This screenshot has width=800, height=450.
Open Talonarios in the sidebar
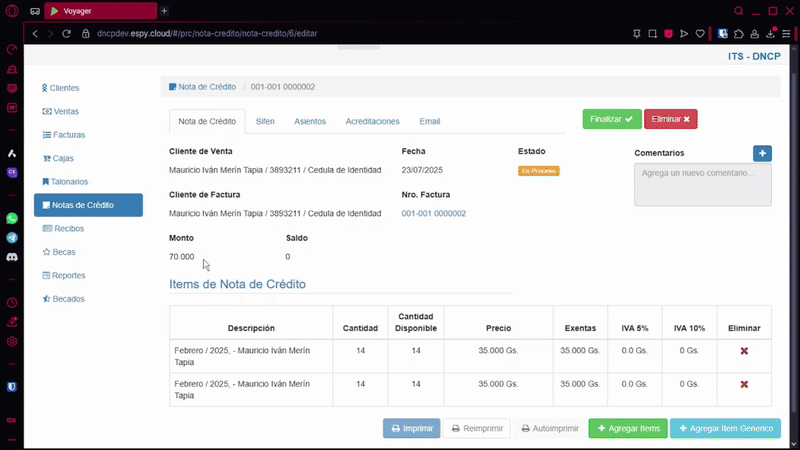pos(65,182)
